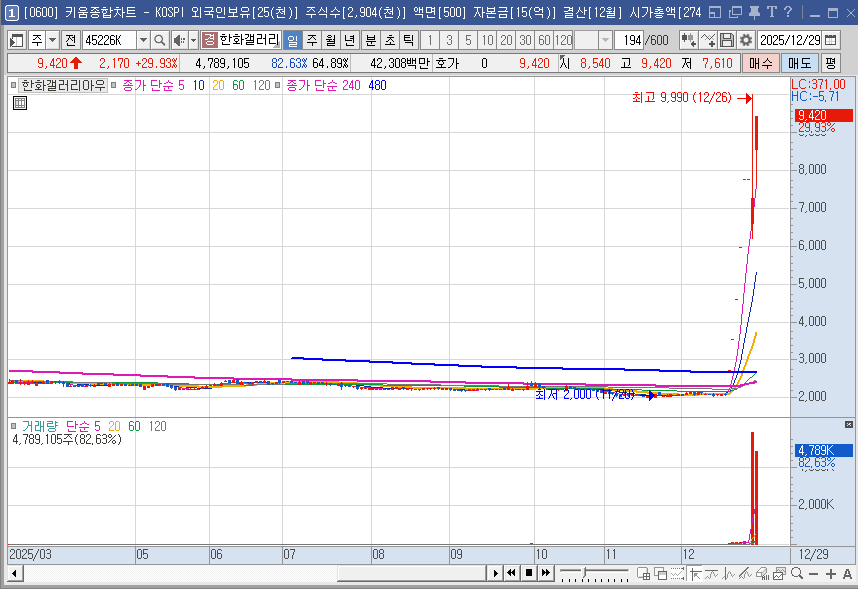Click the bar count field showing 194
Screen dimensions: 858x589
point(628,40)
